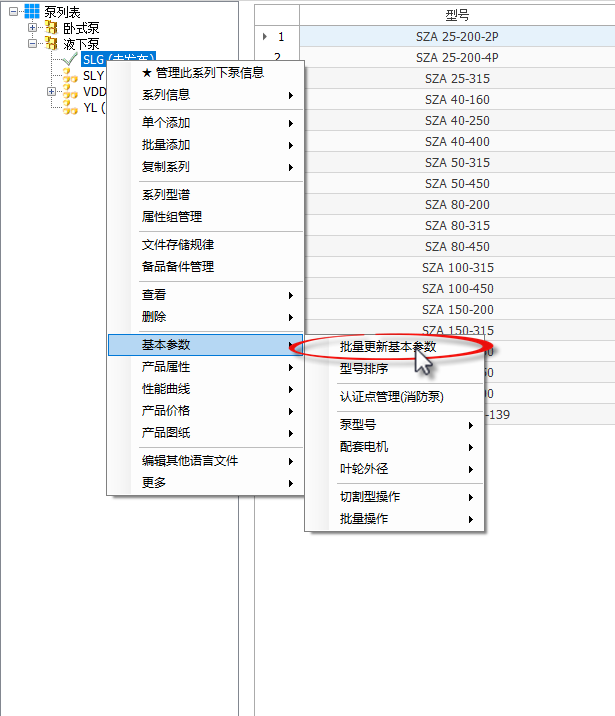Open the 批量添加 submenu
The width and height of the screenshot is (615, 716).
[x=205, y=145]
